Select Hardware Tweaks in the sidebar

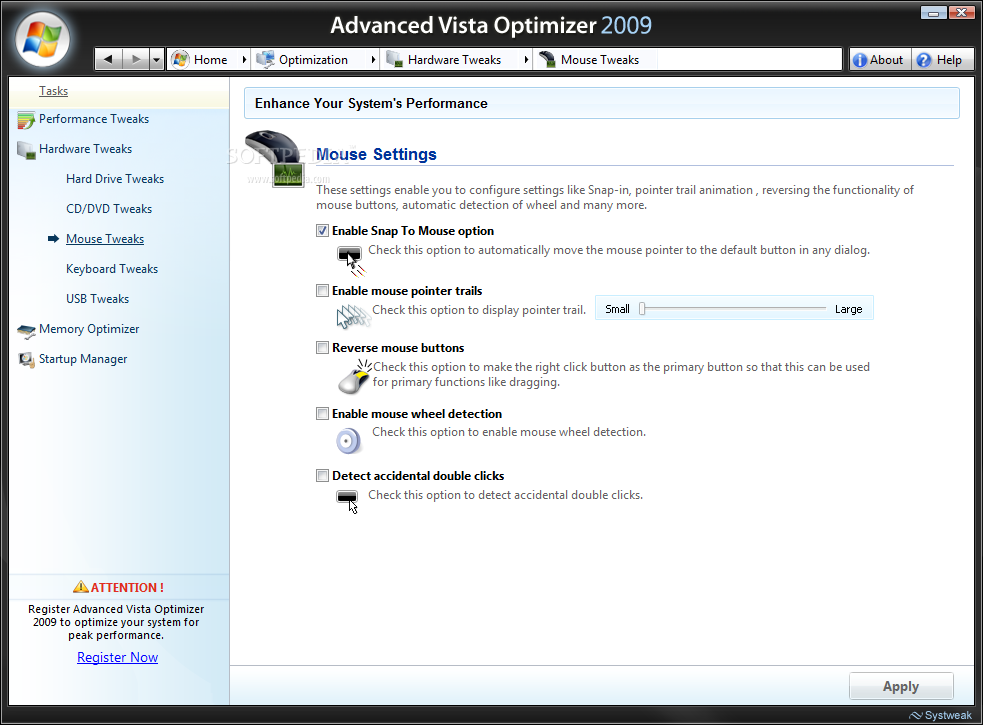point(85,149)
